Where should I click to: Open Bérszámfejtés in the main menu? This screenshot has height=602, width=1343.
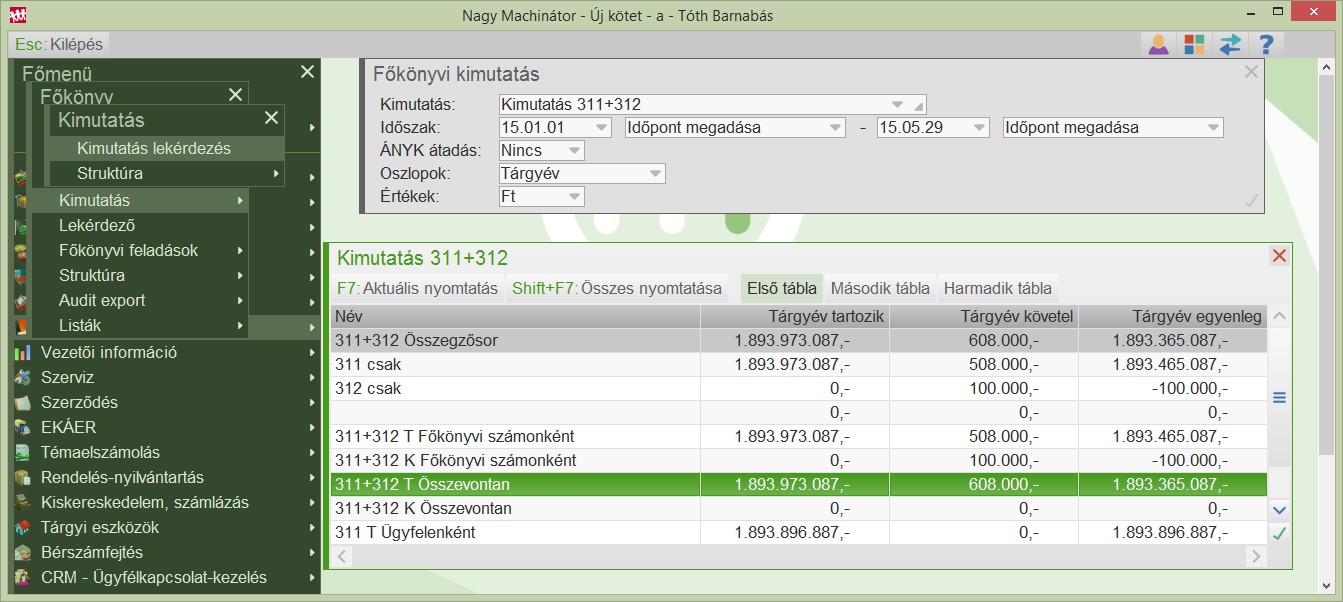coord(166,552)
